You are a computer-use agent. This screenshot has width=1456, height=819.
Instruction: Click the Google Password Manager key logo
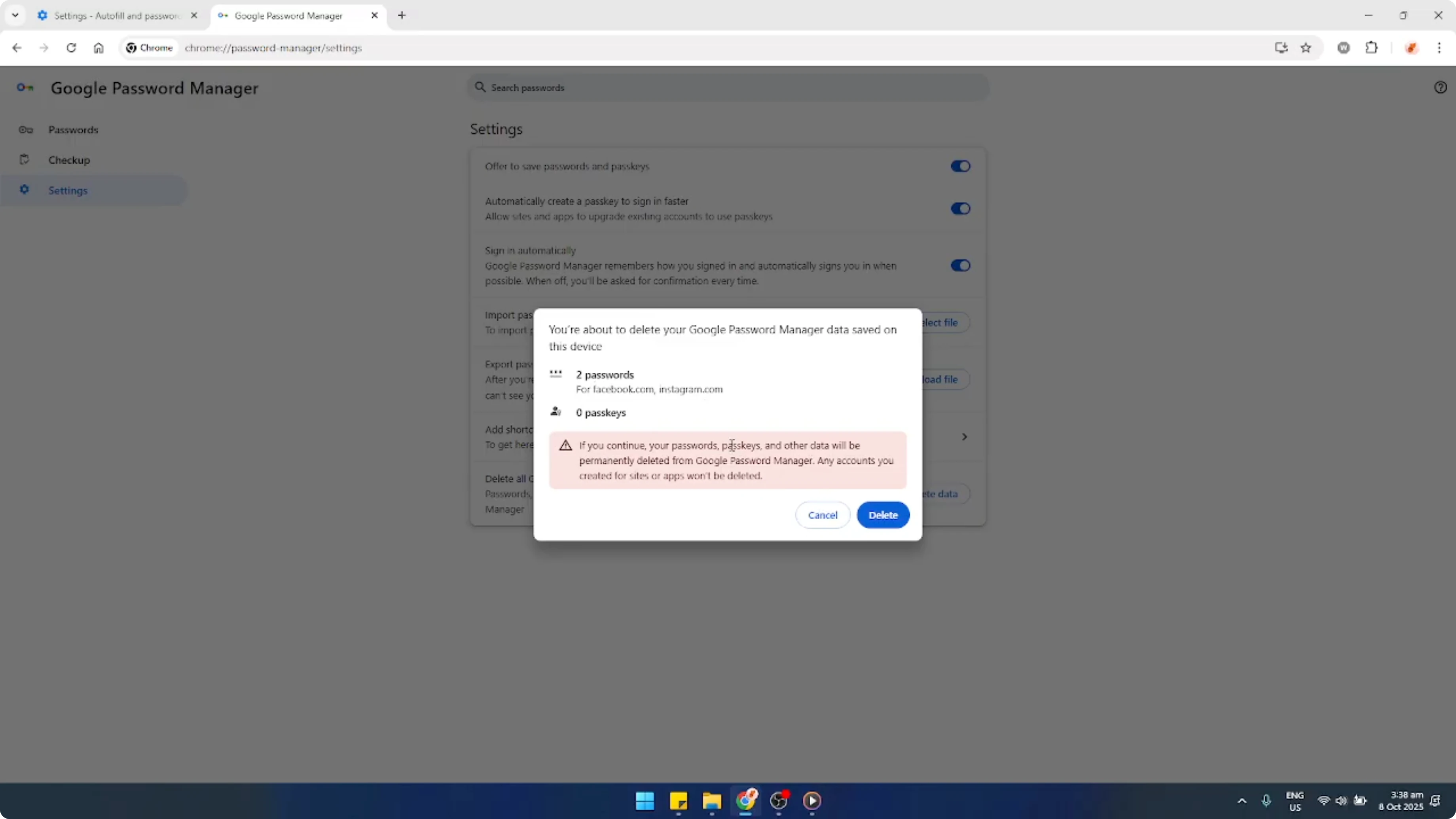(25, 87)
